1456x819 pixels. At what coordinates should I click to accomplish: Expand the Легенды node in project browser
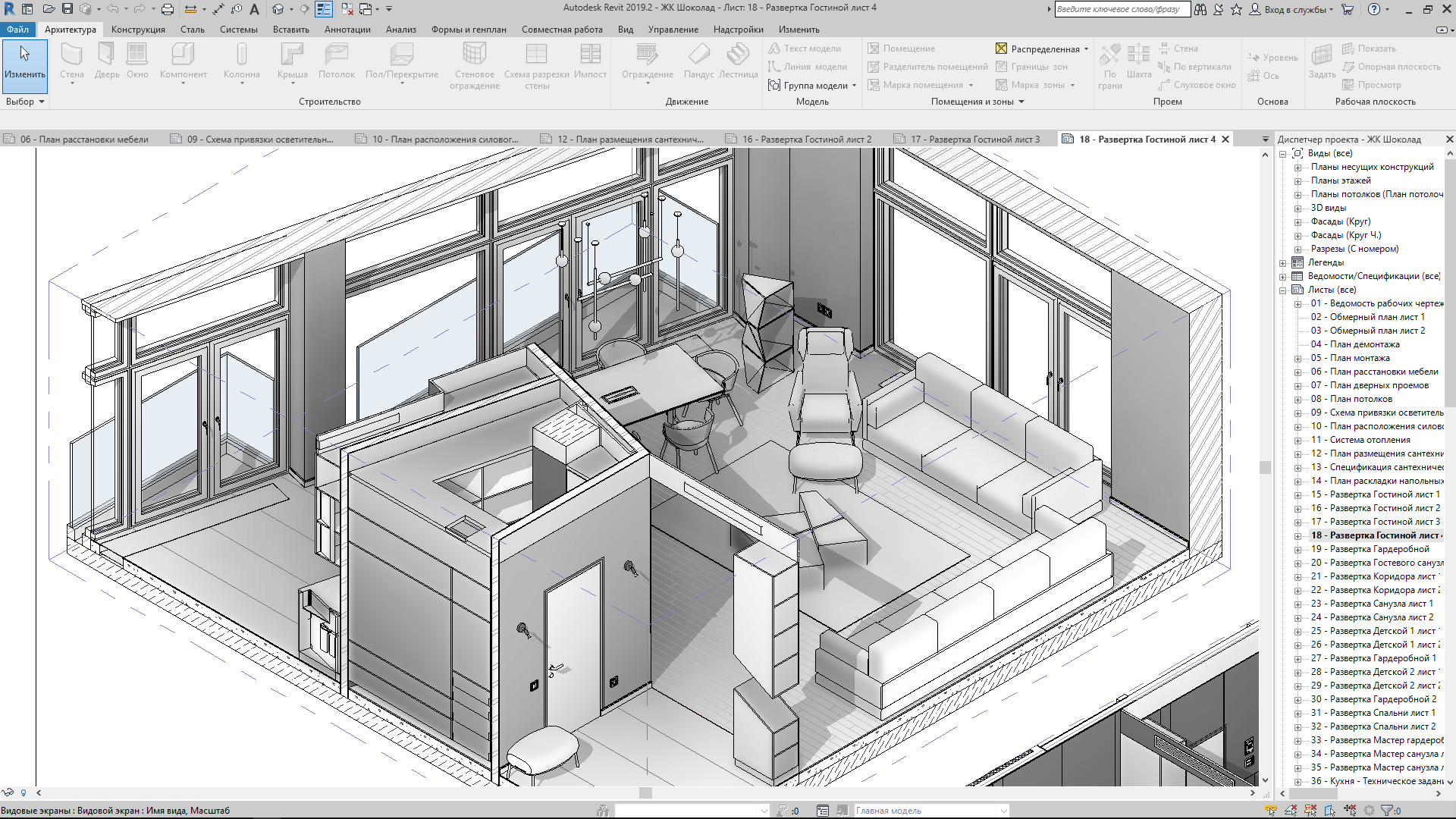click(x=1283, y=263)
